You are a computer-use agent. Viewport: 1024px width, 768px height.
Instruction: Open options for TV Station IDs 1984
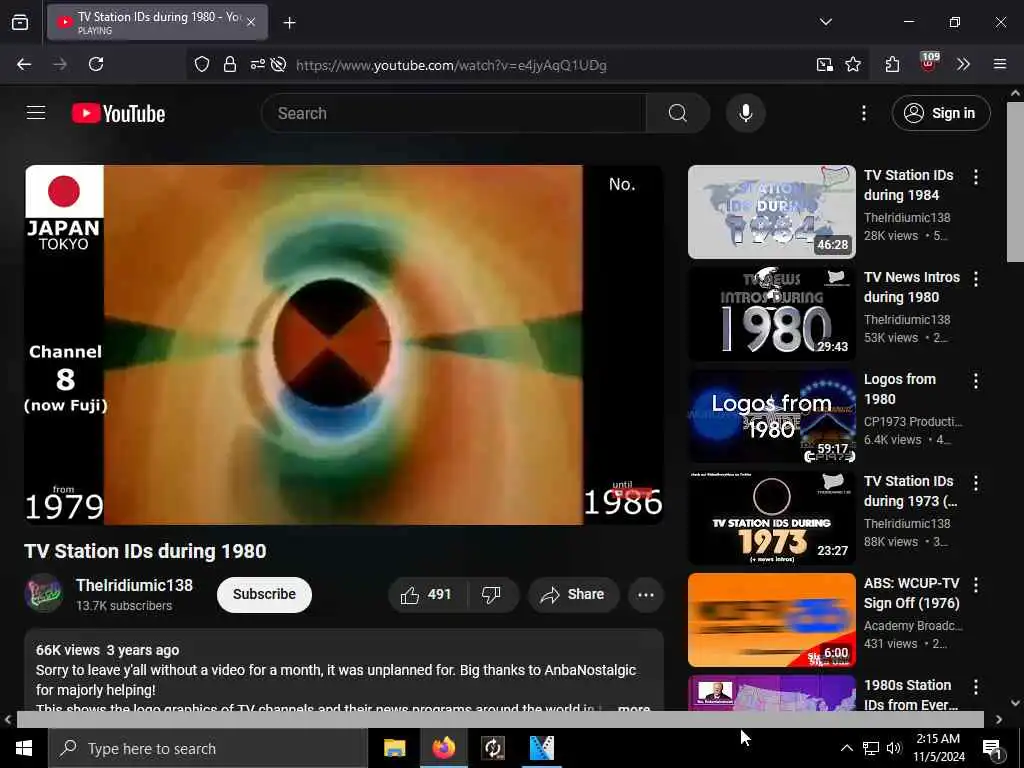point(976,177)
